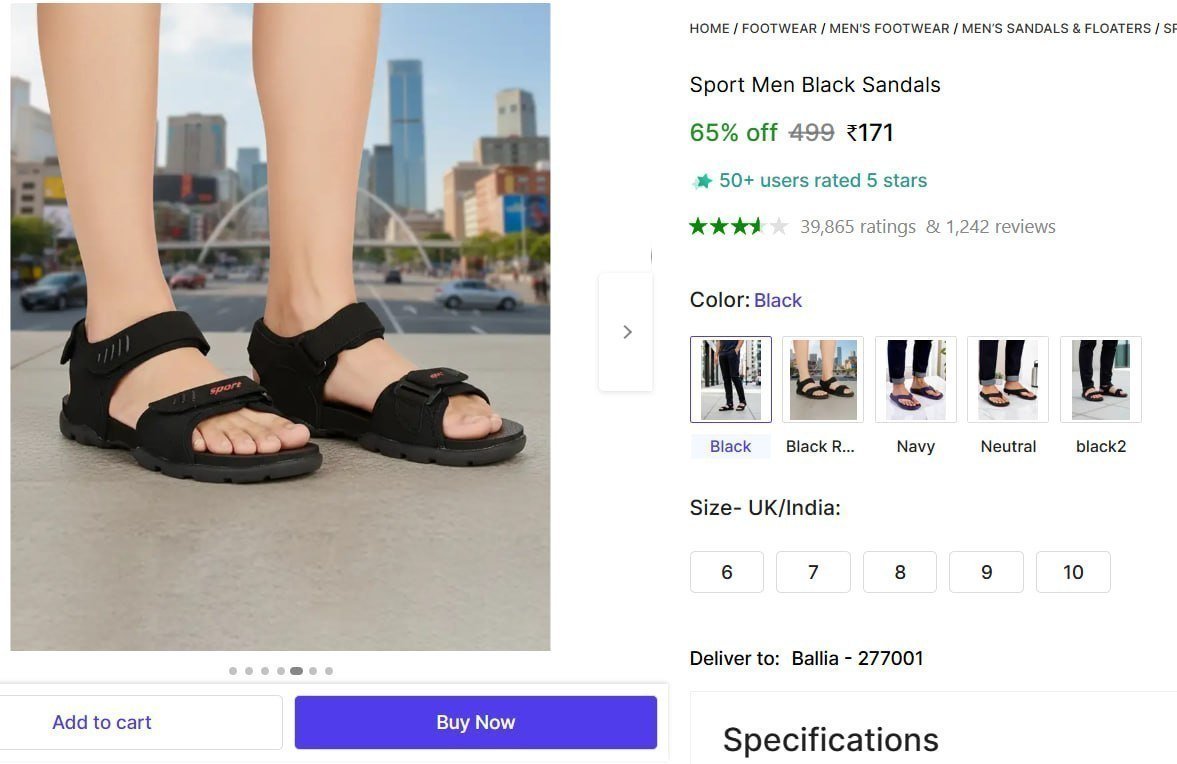Image resolution: width=1177 pixels, height=764 pixels.
Task: Choose size 10 for the sandals
Action: tap(1073, 572)
